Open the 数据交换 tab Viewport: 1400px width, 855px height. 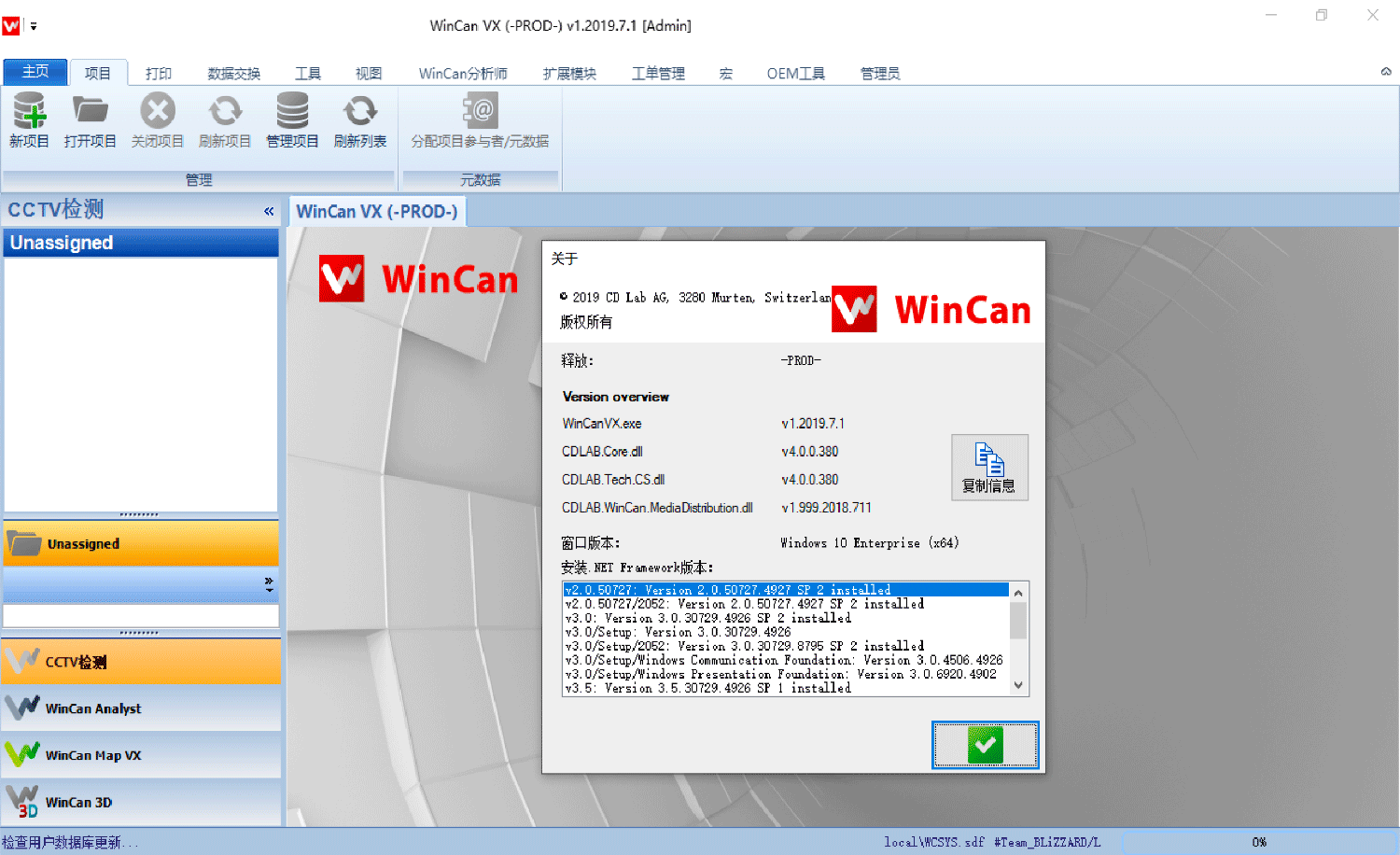[233, 74]
